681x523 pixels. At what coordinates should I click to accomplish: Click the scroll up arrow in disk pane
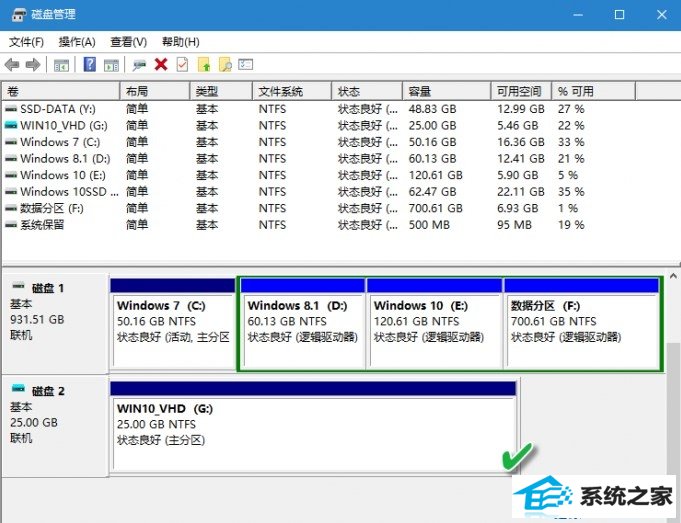[x=673, y=276]
